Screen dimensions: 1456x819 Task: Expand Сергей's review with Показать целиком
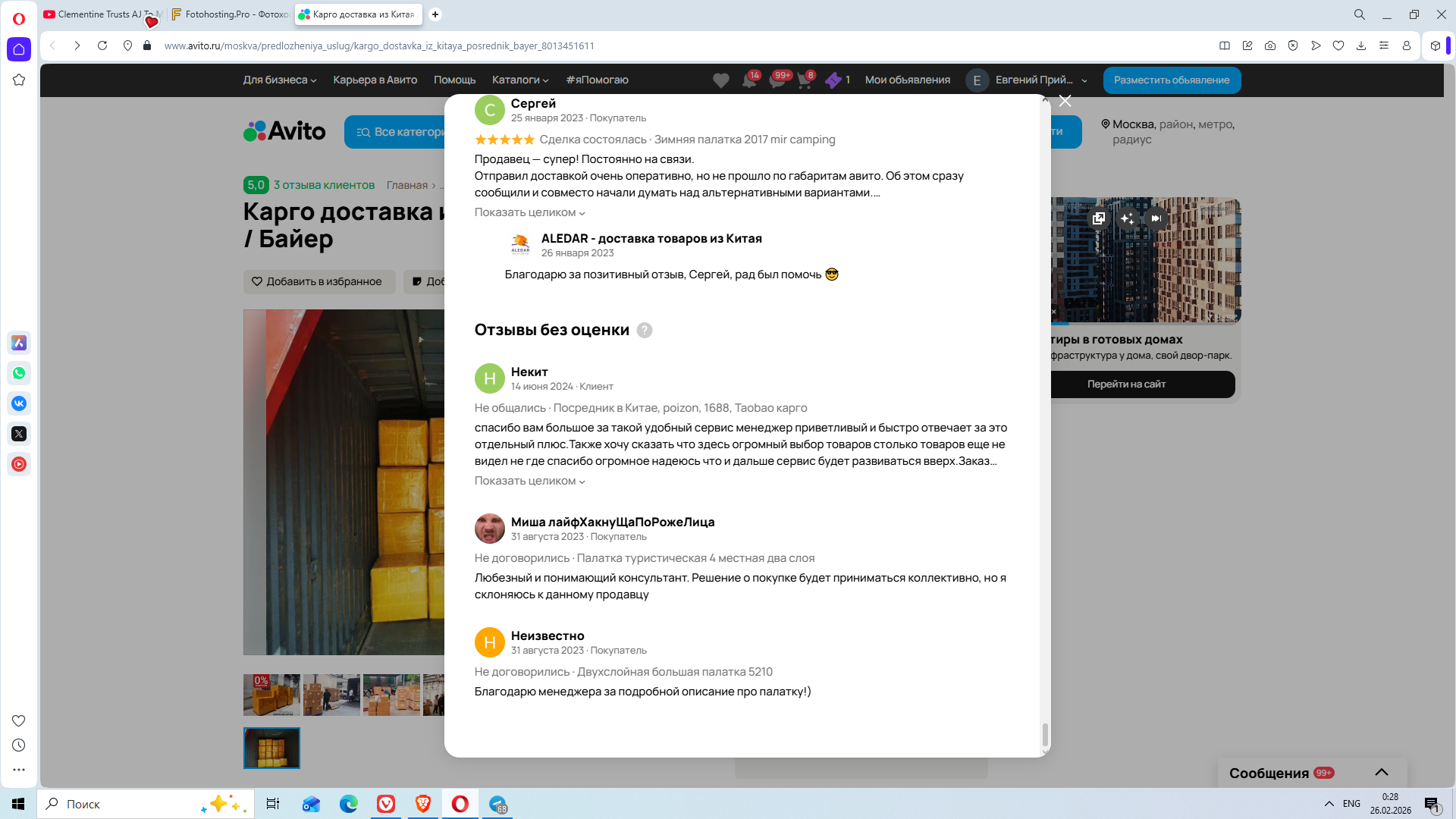[529, 212]
